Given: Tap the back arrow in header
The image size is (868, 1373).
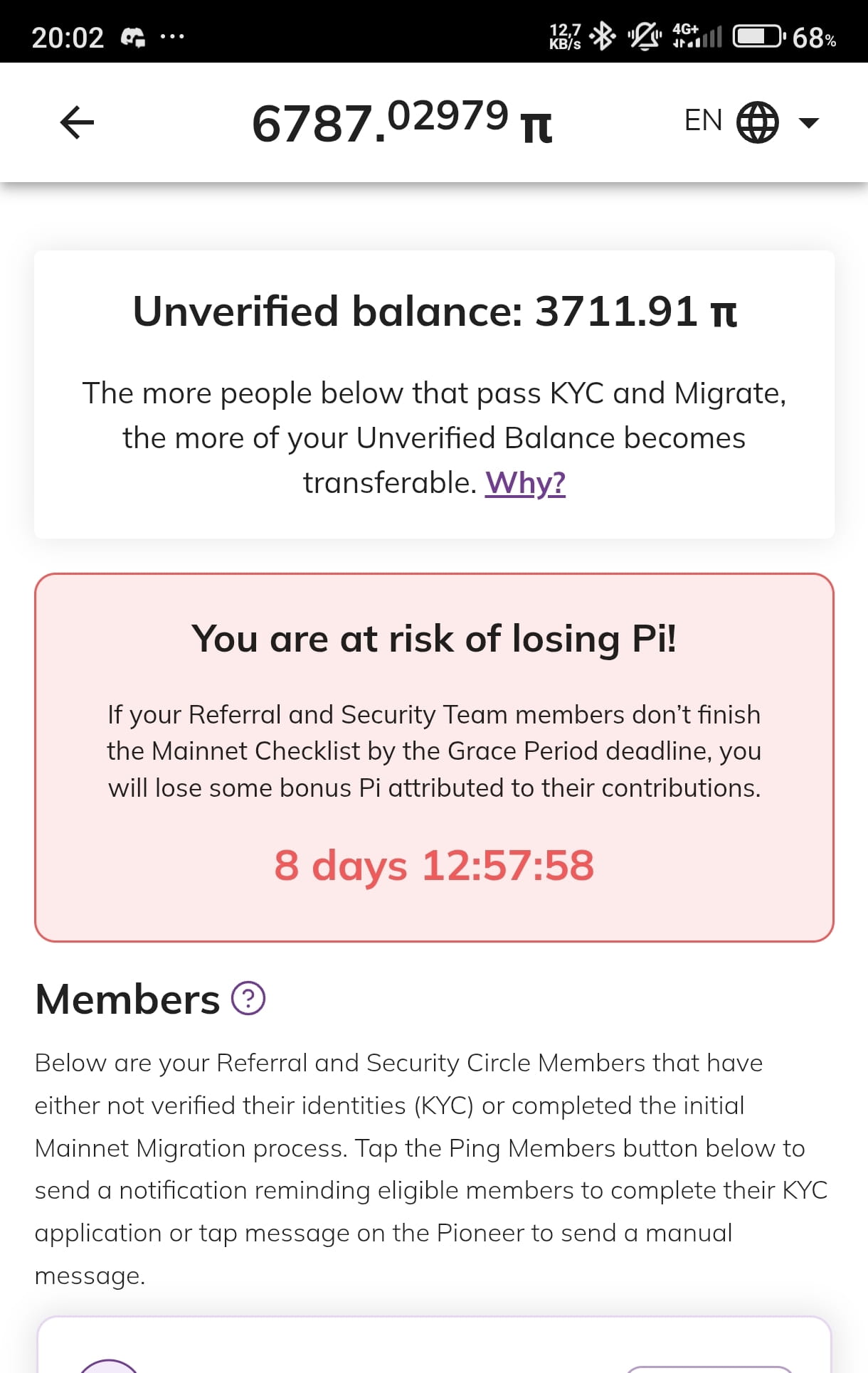Looking at the screenshot, I should (x=77, y=122).
